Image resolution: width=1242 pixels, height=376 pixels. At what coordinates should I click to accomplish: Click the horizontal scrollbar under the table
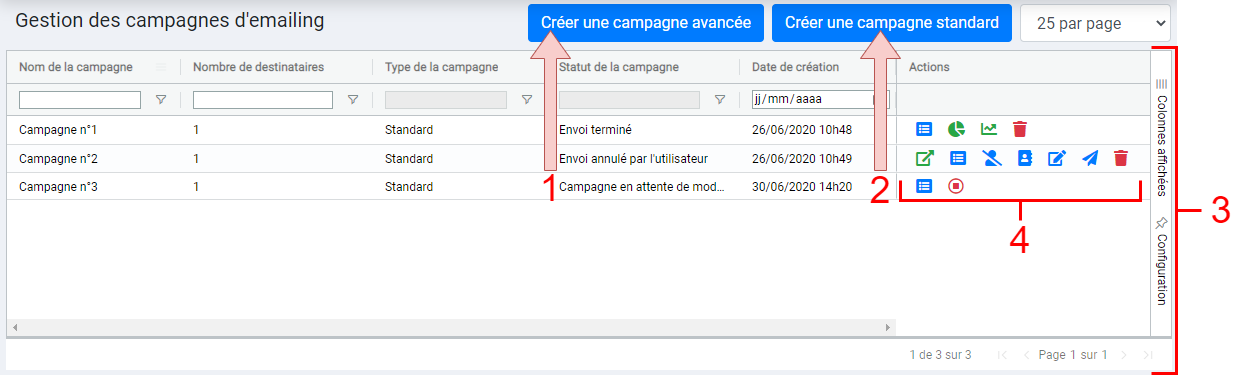coord(450,327)
